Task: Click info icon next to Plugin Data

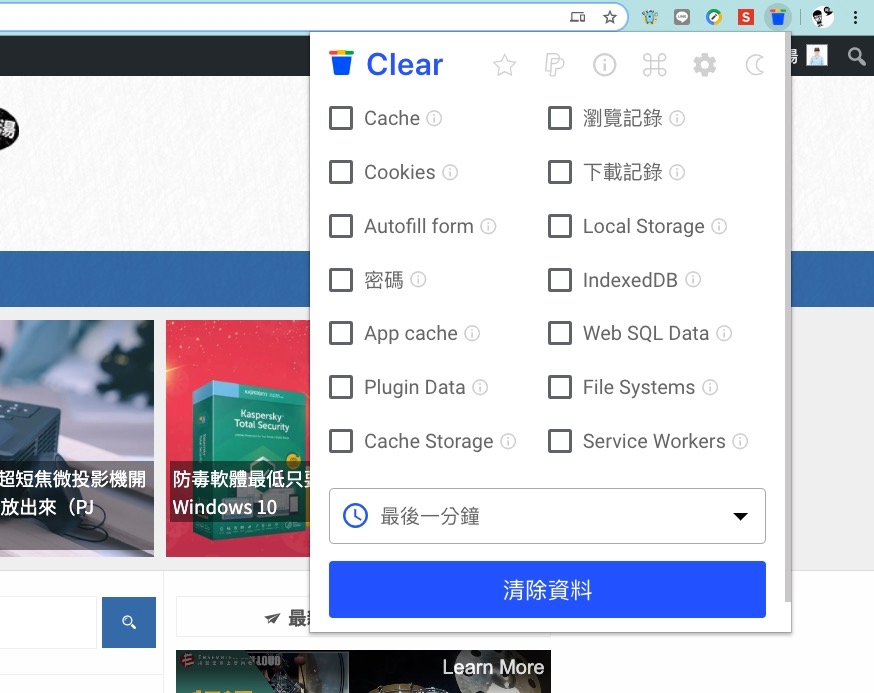Action: pos(480,387)
